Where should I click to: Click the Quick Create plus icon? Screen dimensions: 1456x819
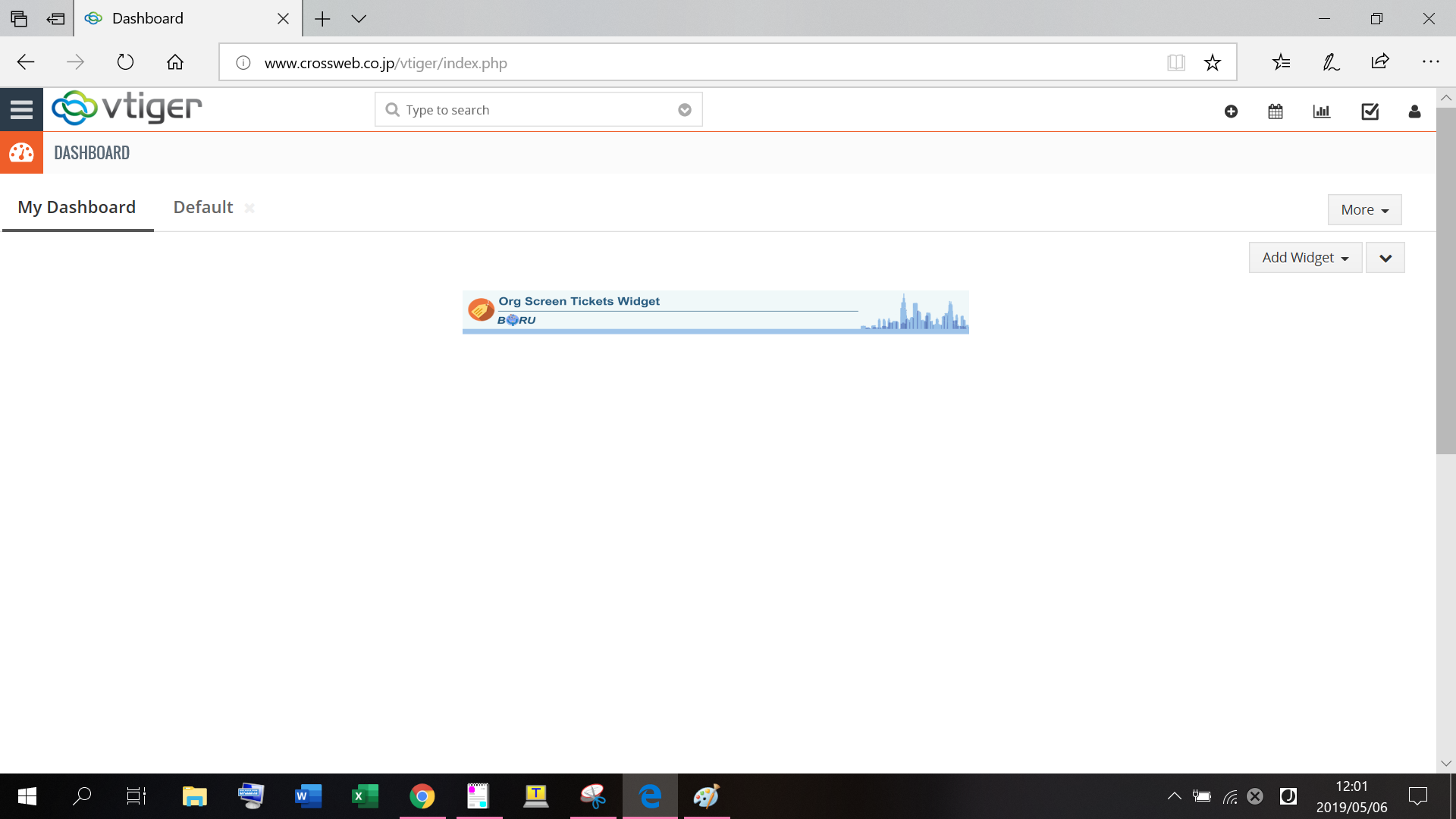(x=1231, y=111)
